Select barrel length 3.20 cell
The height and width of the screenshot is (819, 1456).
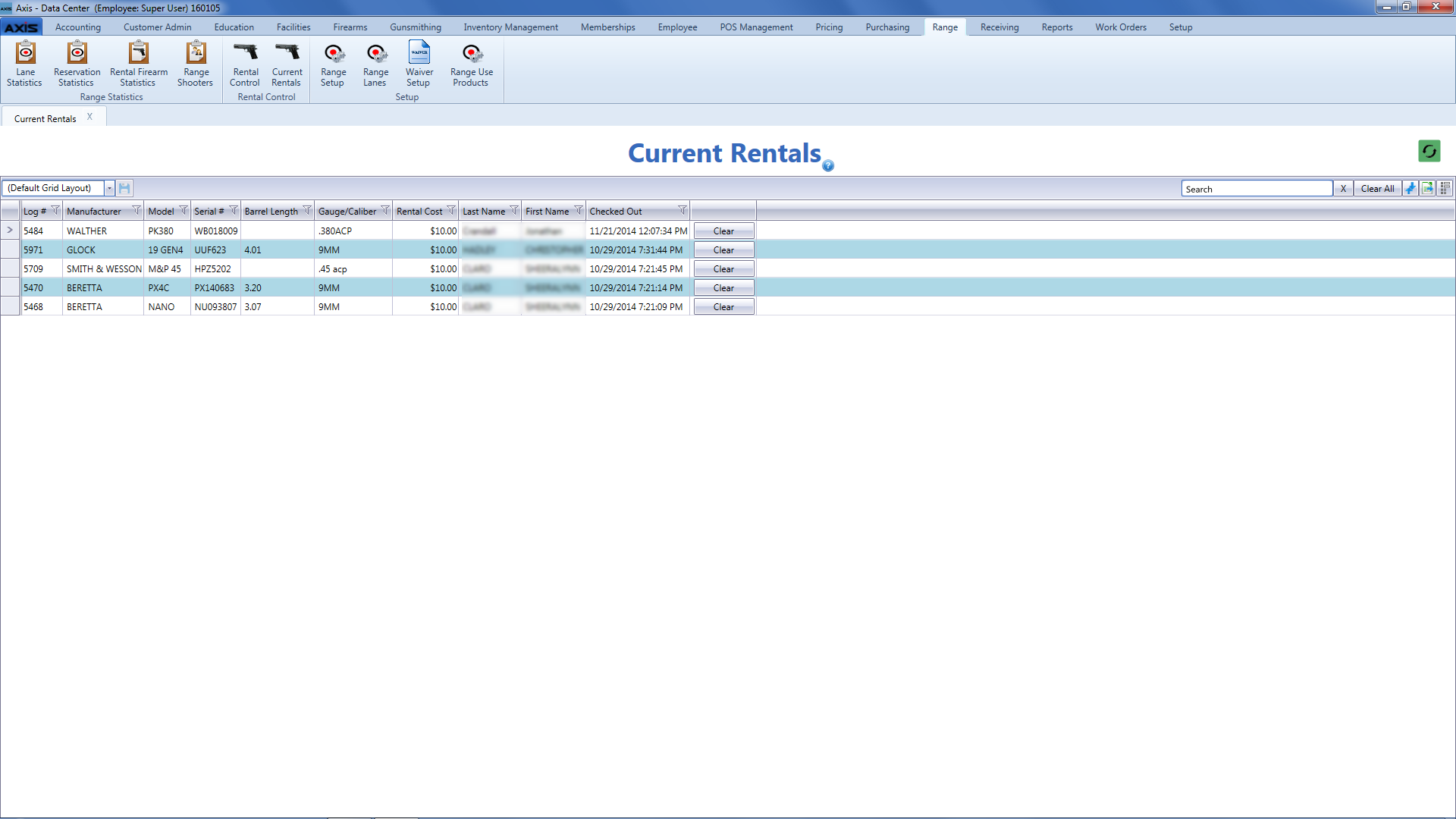pos(277,288)
